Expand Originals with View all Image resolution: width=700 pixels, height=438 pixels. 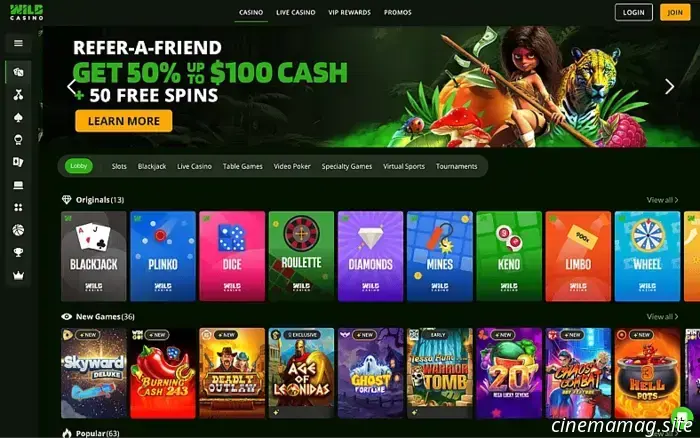point(662,200)
